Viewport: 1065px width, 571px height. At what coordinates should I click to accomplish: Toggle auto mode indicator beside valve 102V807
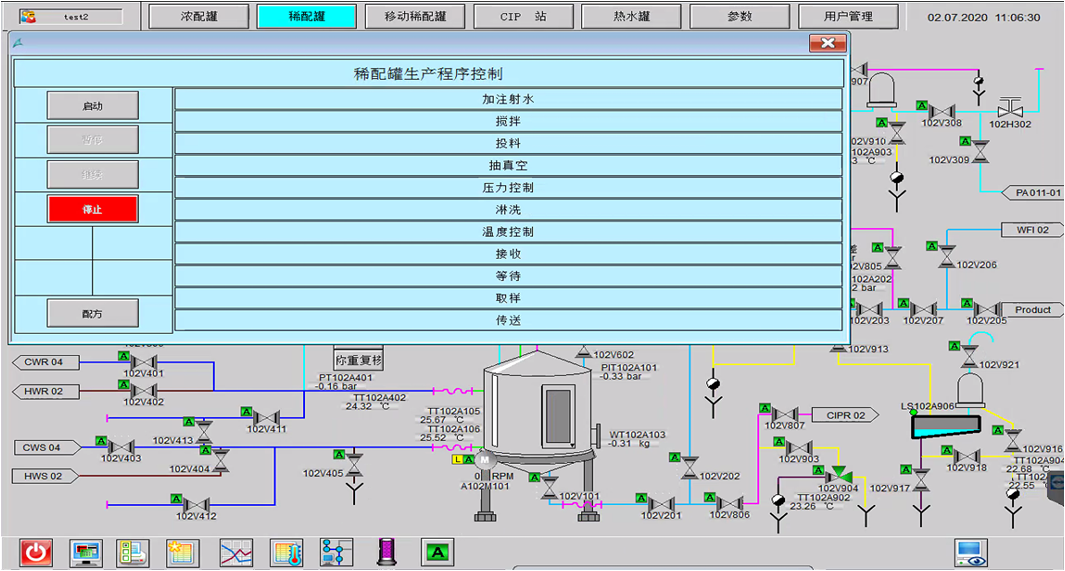[x=765, y=408]
